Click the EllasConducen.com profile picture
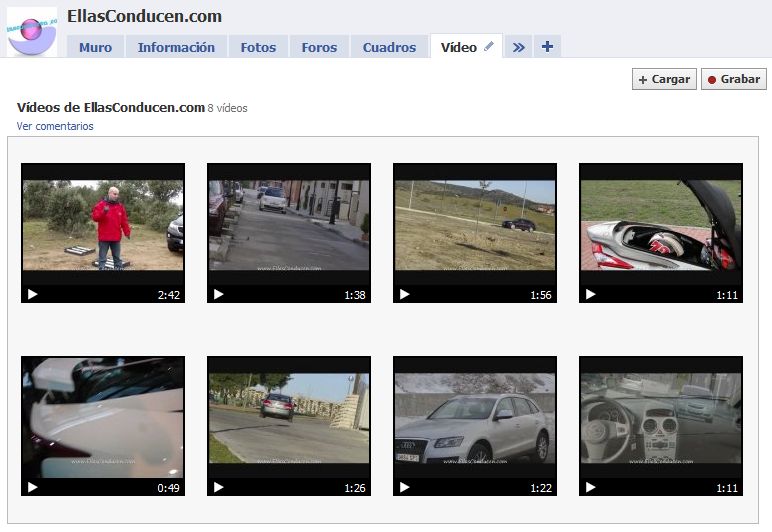772x532 pixels. click(x=32, y=30)
